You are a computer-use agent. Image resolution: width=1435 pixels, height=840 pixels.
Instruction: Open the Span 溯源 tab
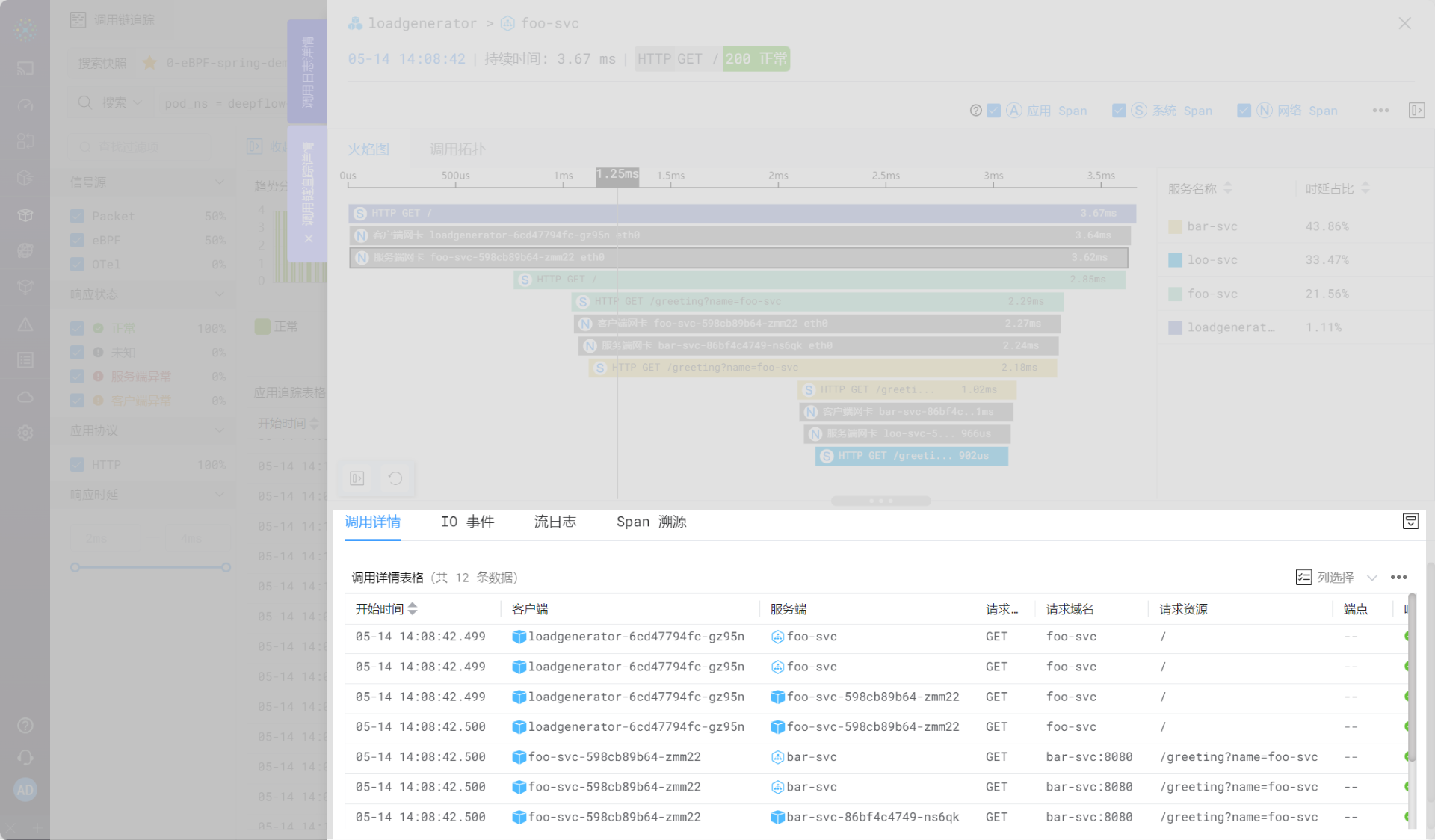(x=651, y=522)
